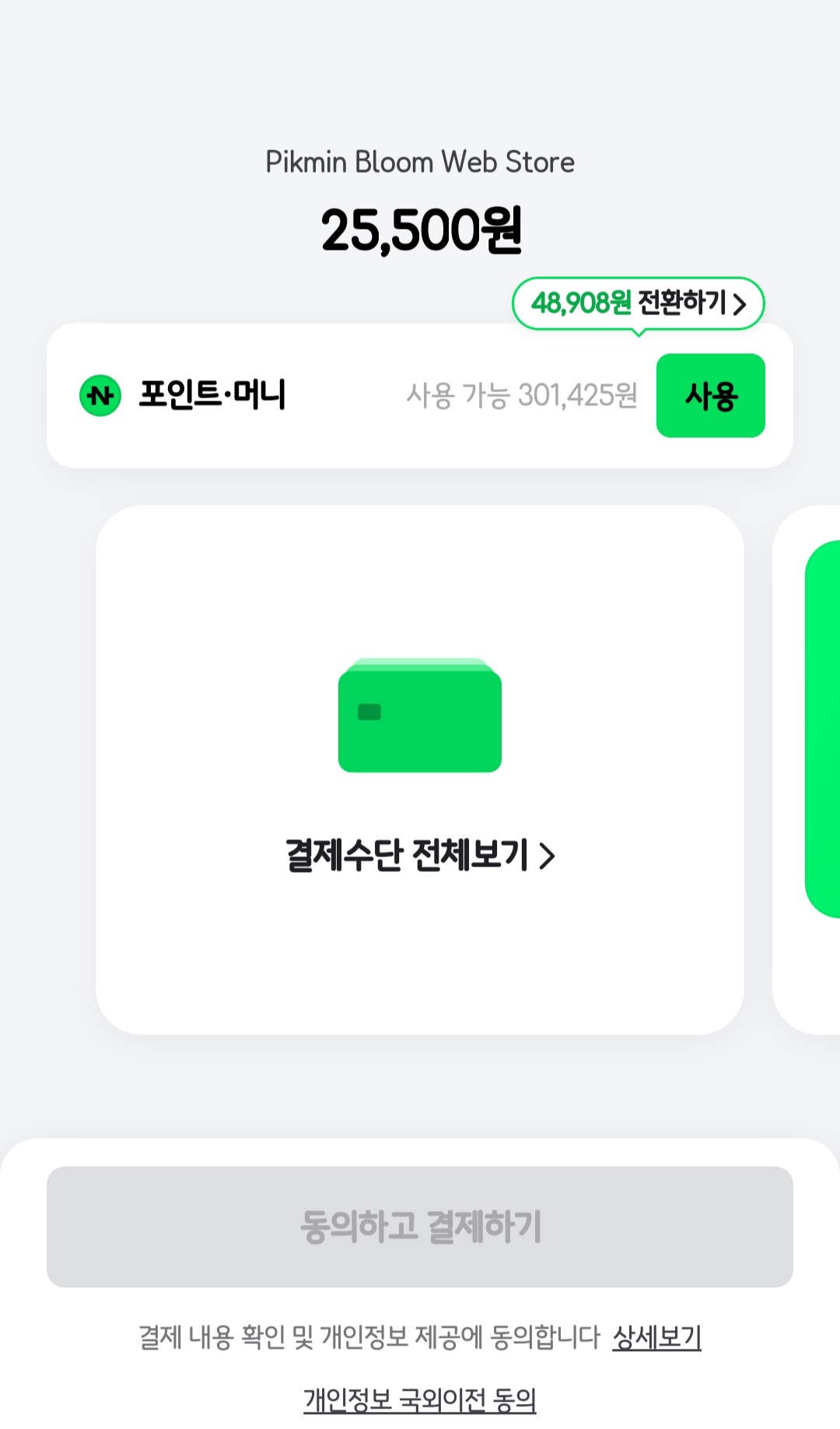Screen dimensions: 840x1429
Task: Click the 25,500원 payment amount
Action: click(420, 230)
